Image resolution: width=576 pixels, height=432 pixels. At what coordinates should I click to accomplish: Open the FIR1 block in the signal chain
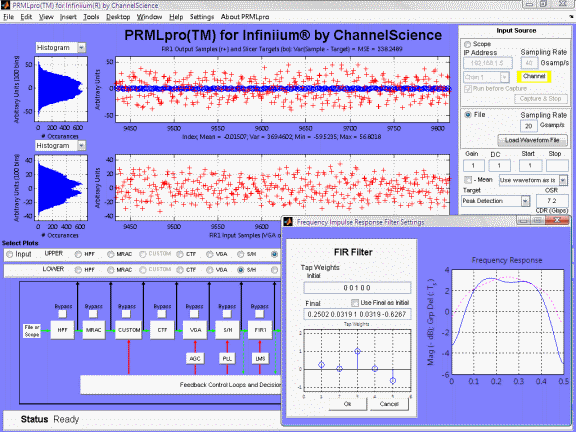coord(260,330)
